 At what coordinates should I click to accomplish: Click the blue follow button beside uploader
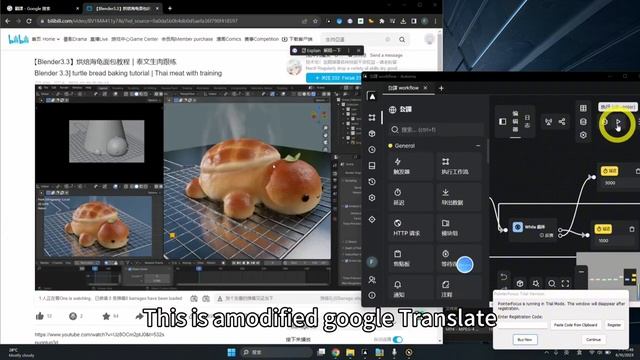pos(333,78)
